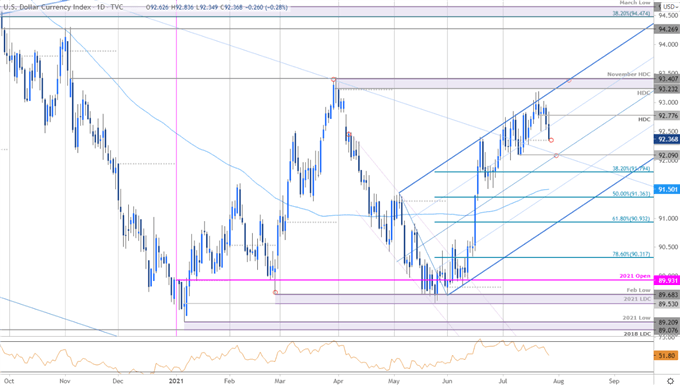The image size is (680, 385).
Task: Select the 92.368 current price label
Action: tap(666, 139)
